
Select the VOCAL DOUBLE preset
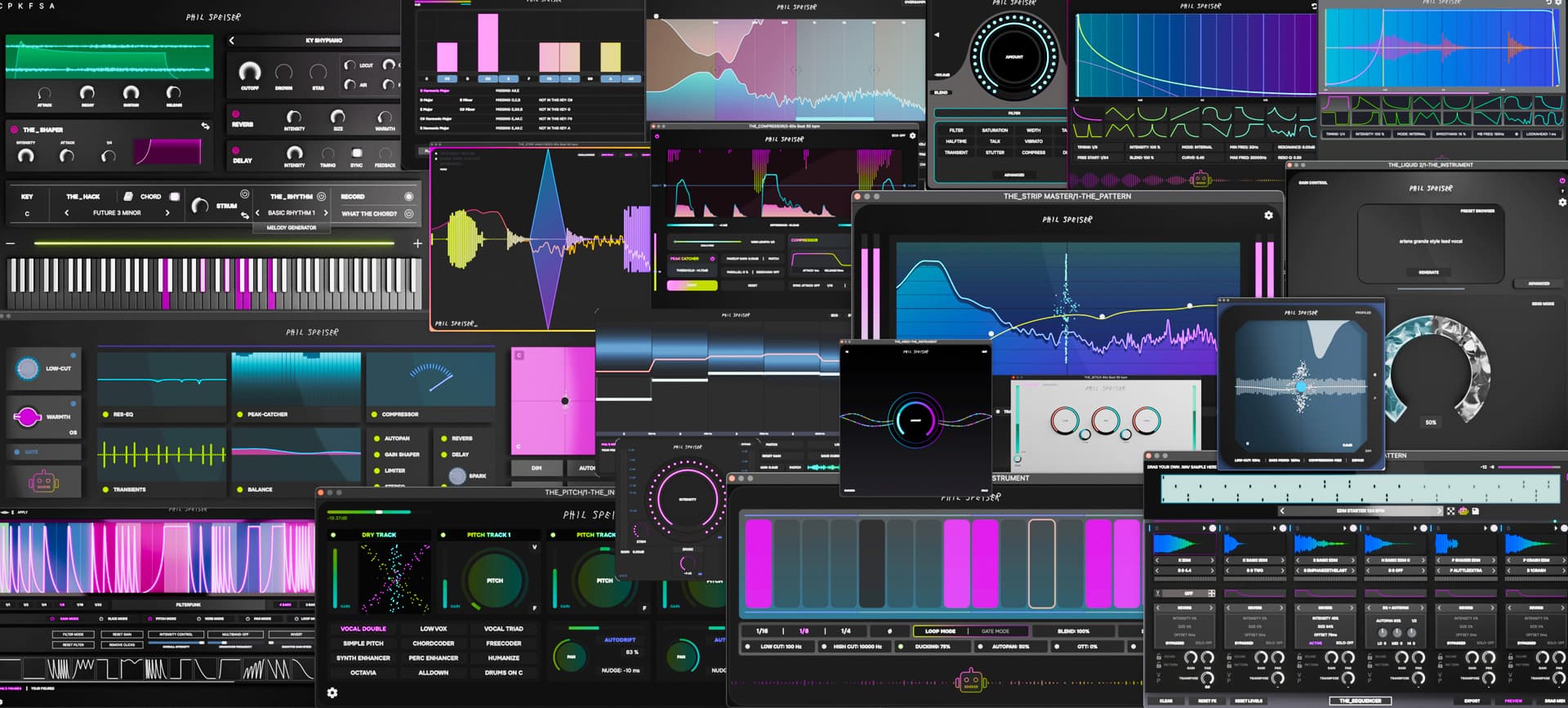pyautogui.click(x=363, y=629)
